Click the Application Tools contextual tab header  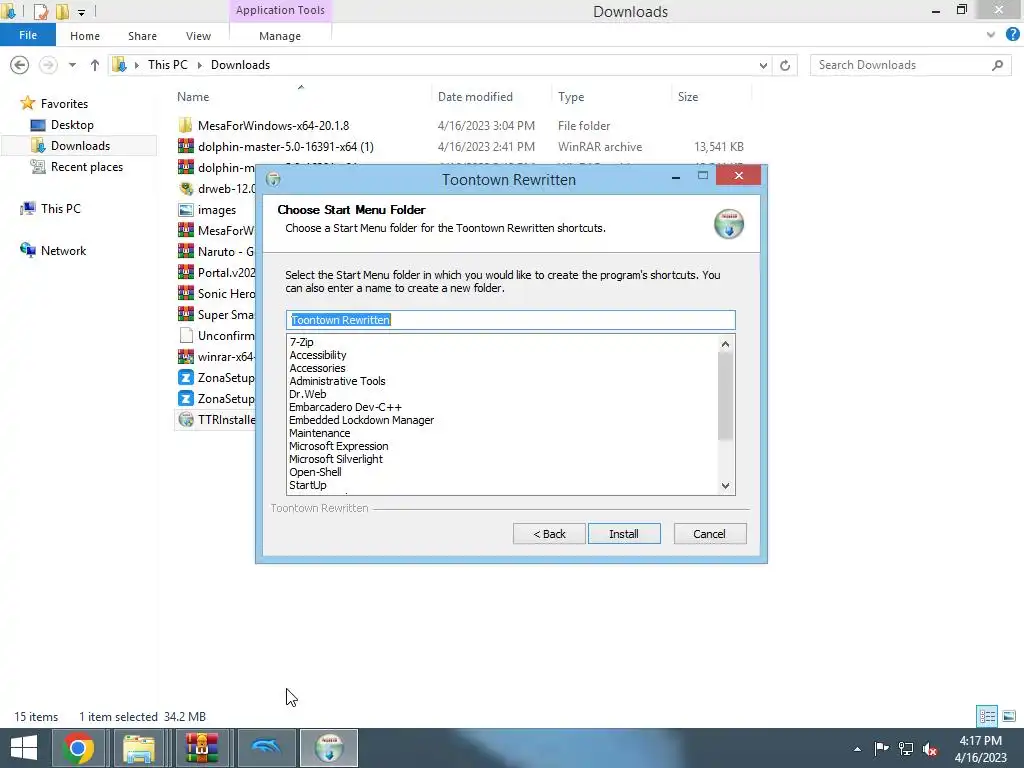[x=280, y=10]
